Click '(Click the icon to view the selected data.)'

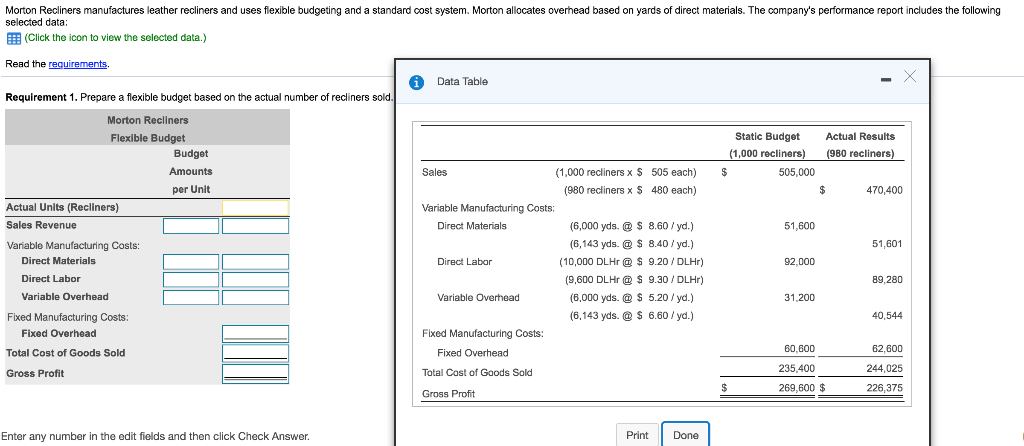tap(115, 37)
